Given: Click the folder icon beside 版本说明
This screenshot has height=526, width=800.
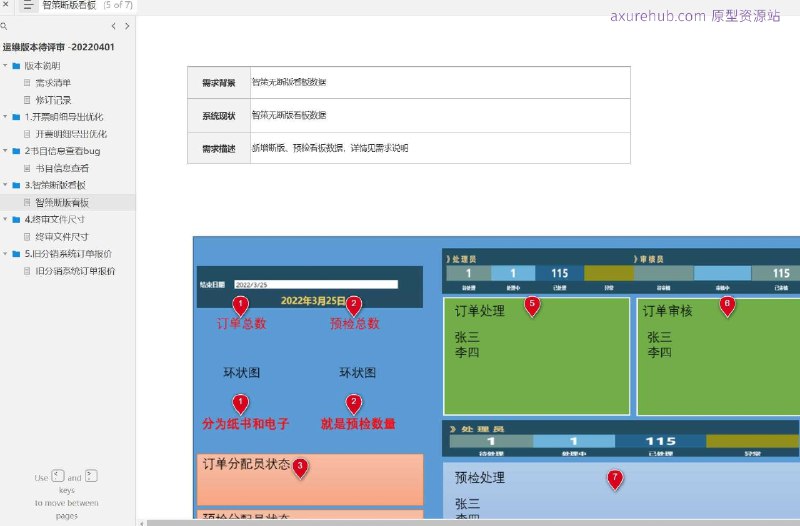Looking at the screenshot, I should (16, 66).
